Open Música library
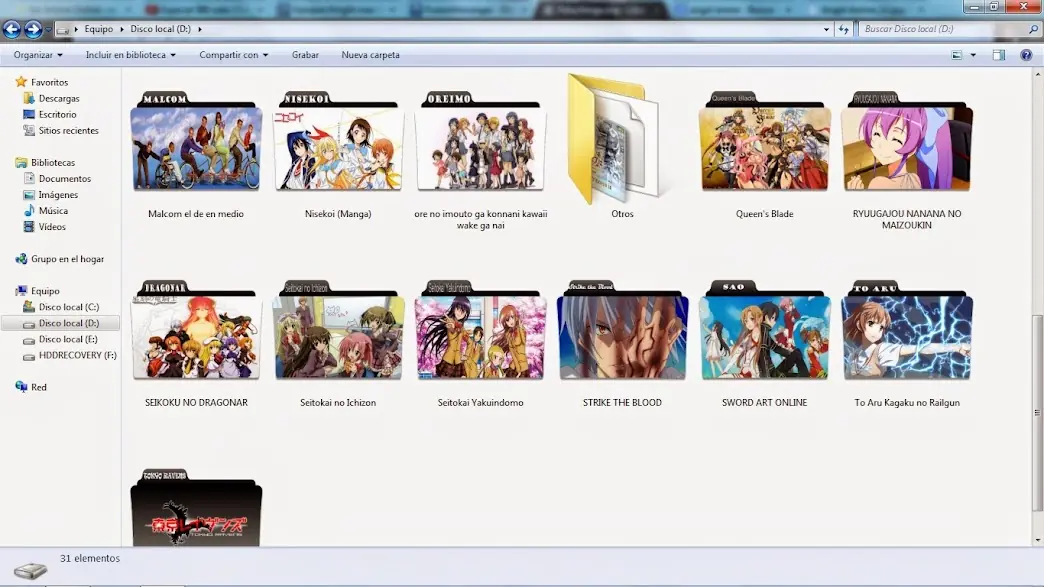 coord(53,210)
